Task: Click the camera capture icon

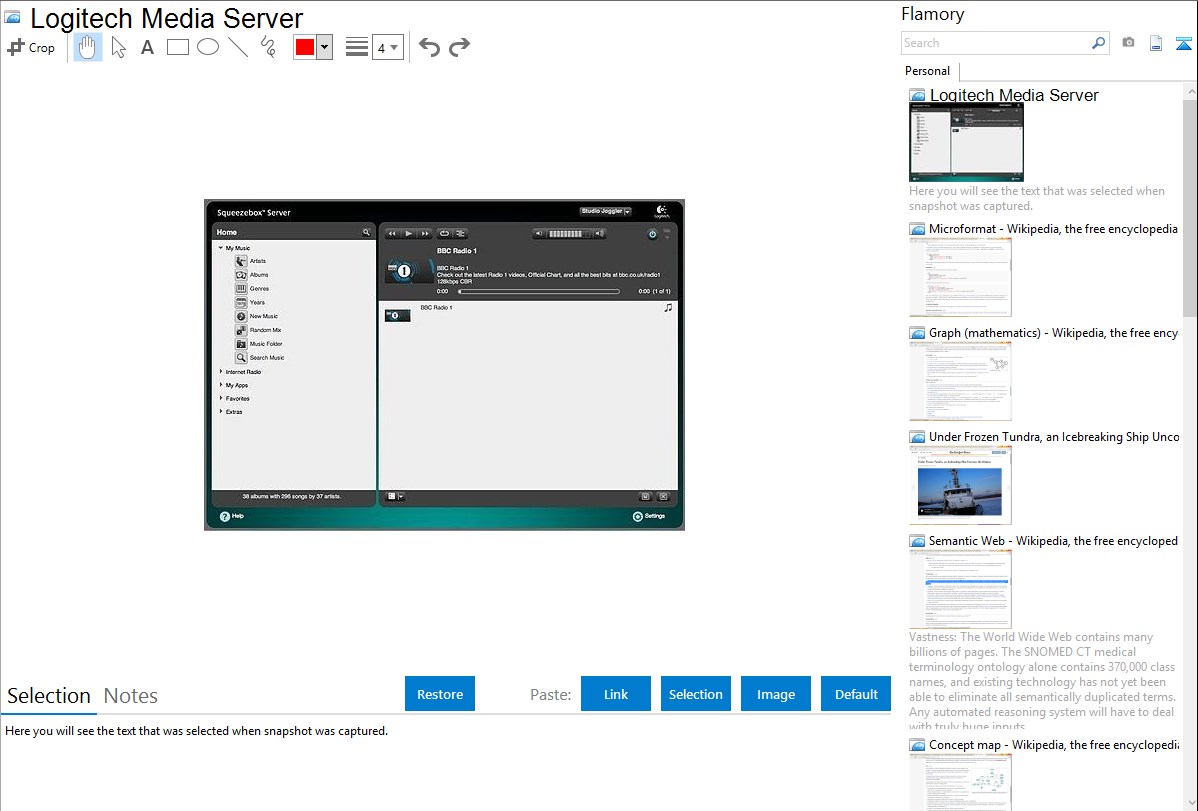Action: click(1128, 43)
